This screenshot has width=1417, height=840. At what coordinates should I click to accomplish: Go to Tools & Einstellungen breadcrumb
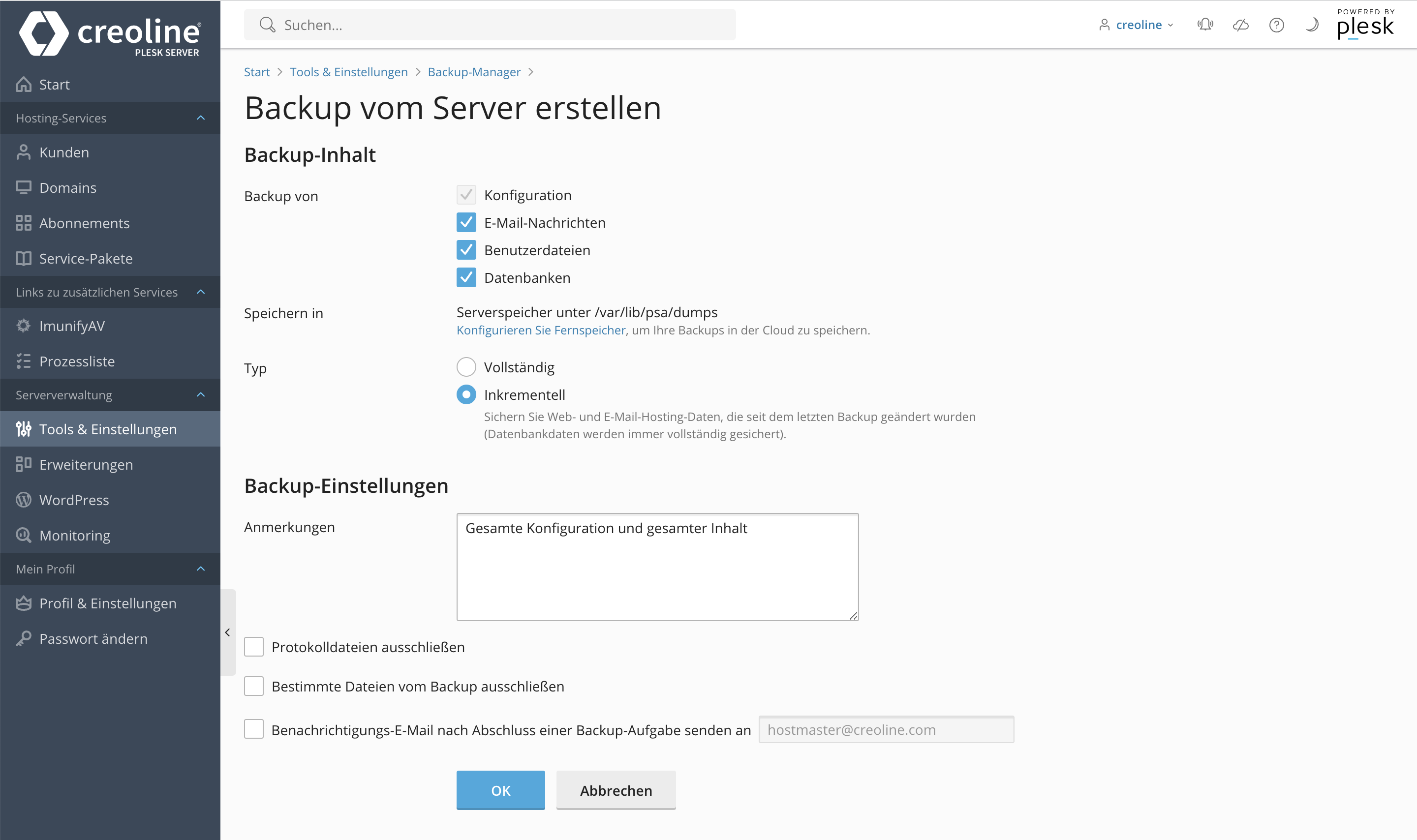pos(348,72)
